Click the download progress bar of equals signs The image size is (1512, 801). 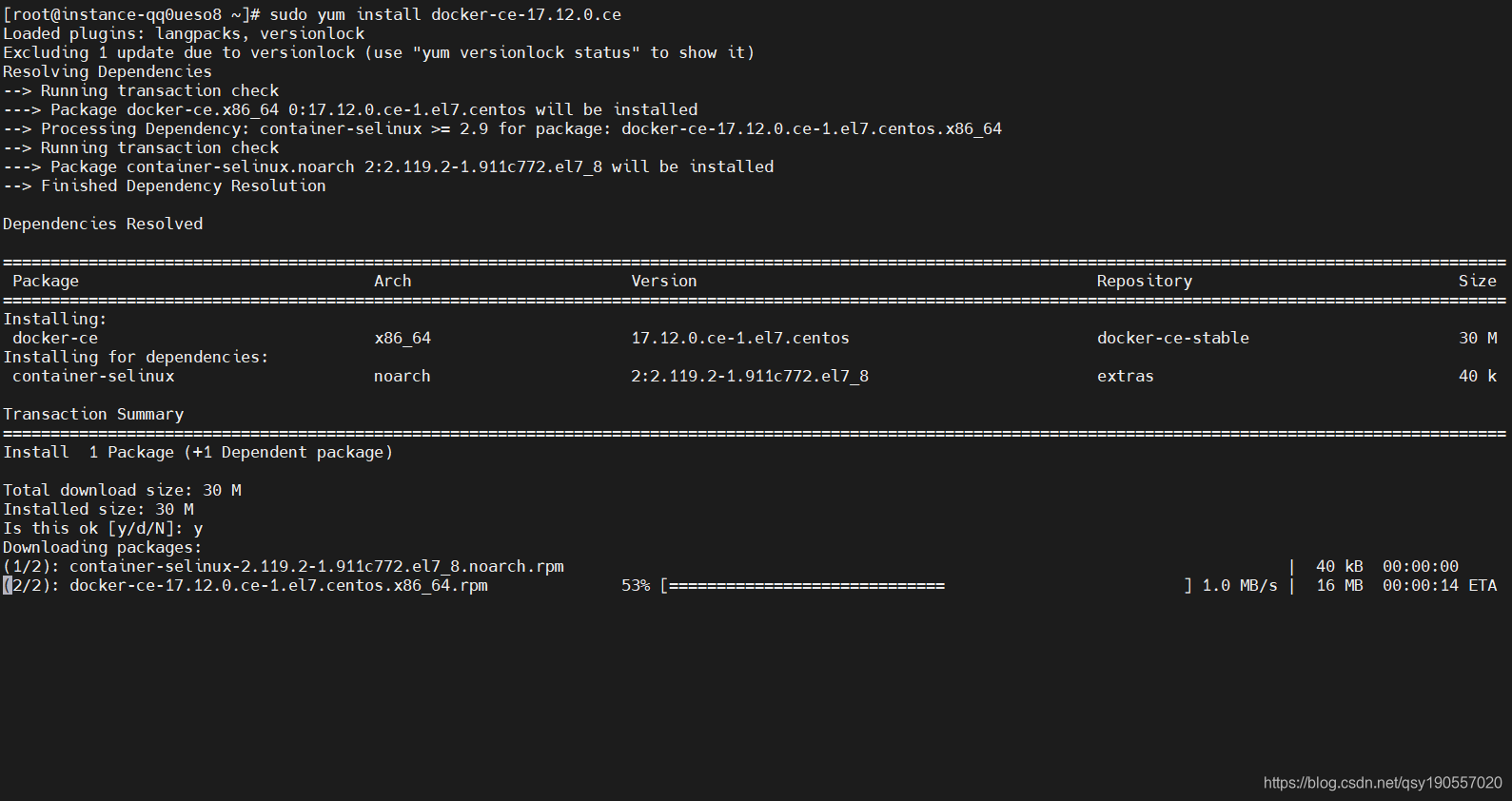click(926, 585)
